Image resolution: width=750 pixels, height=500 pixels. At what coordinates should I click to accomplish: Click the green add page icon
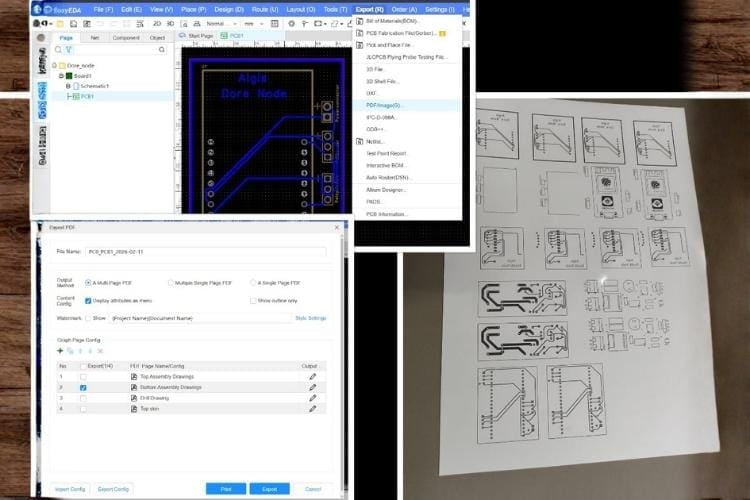tap(59, 351)
